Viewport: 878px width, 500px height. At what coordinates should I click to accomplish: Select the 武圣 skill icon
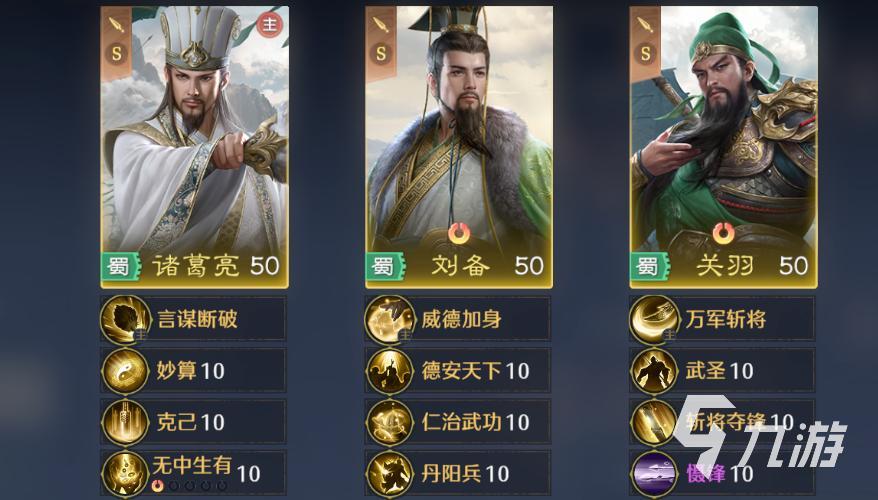653,371
